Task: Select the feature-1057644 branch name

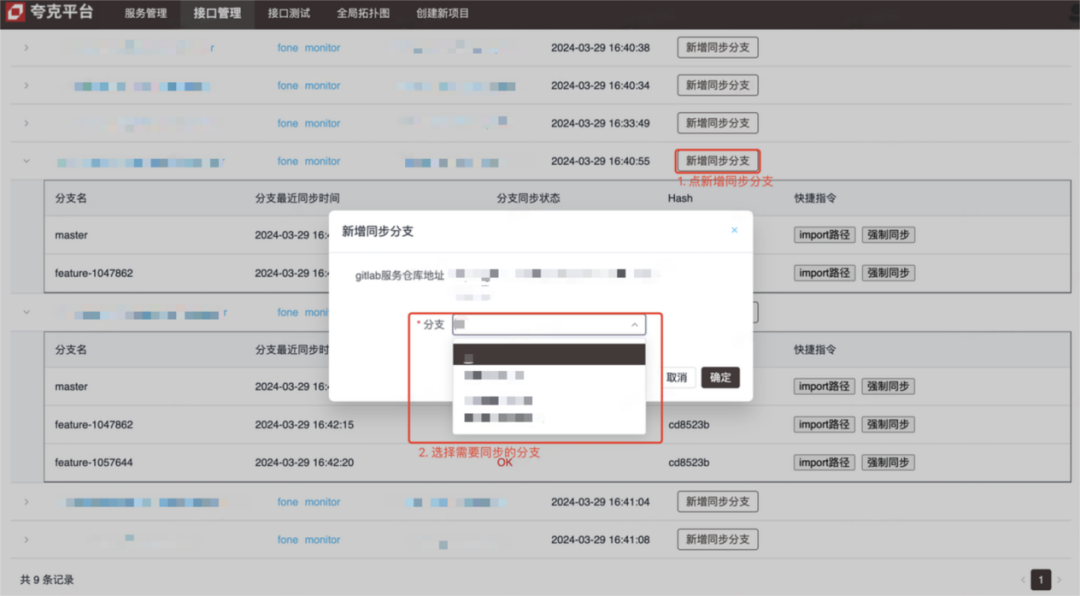Action: pyautogui.click(x=94, y=462)
